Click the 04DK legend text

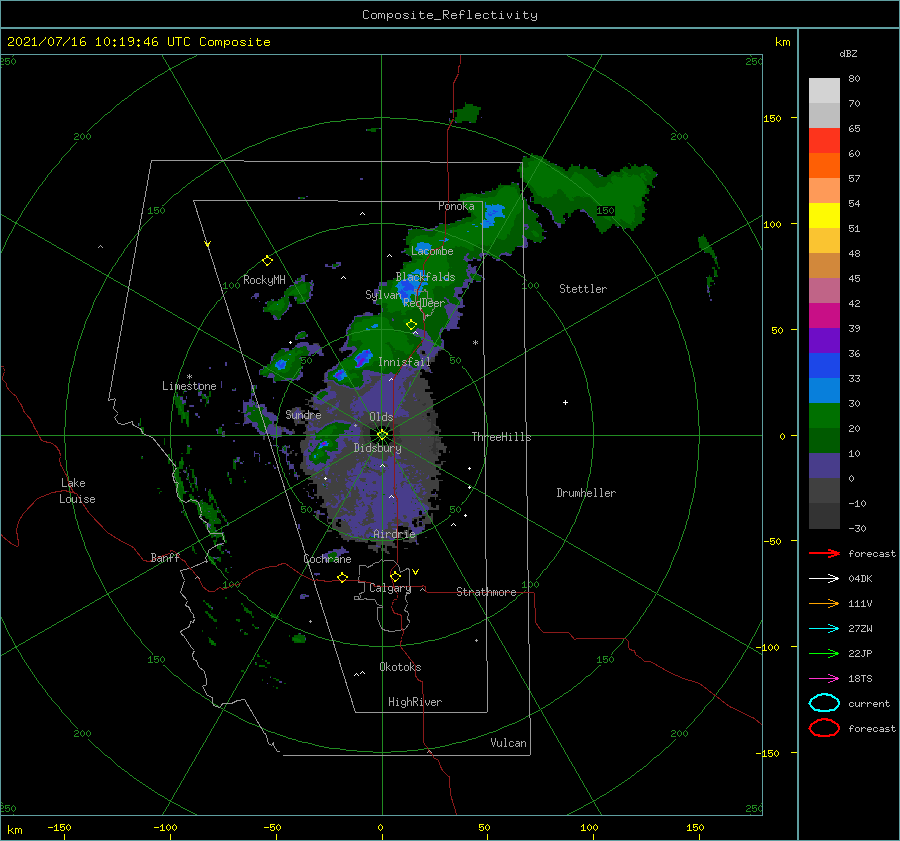pyautogui.click(x=860, y=579)
